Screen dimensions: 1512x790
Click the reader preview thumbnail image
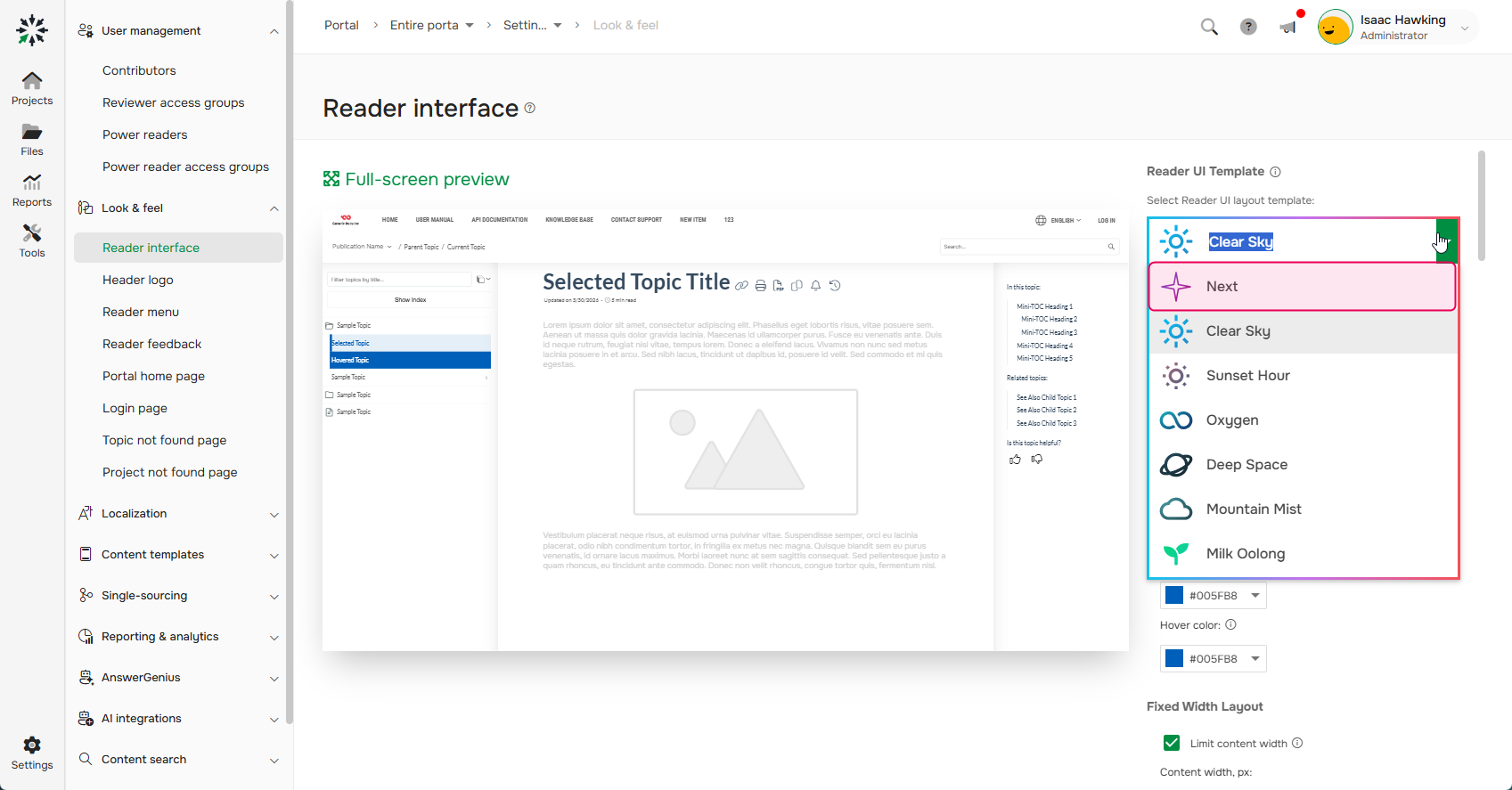point(725,429)
